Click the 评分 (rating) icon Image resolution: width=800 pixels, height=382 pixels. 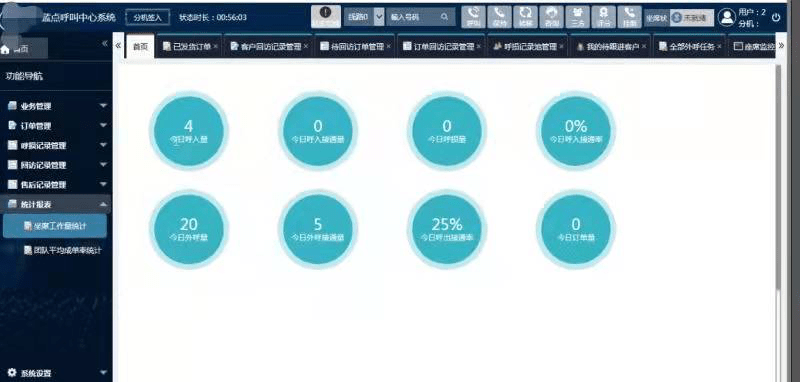(603, 17)
